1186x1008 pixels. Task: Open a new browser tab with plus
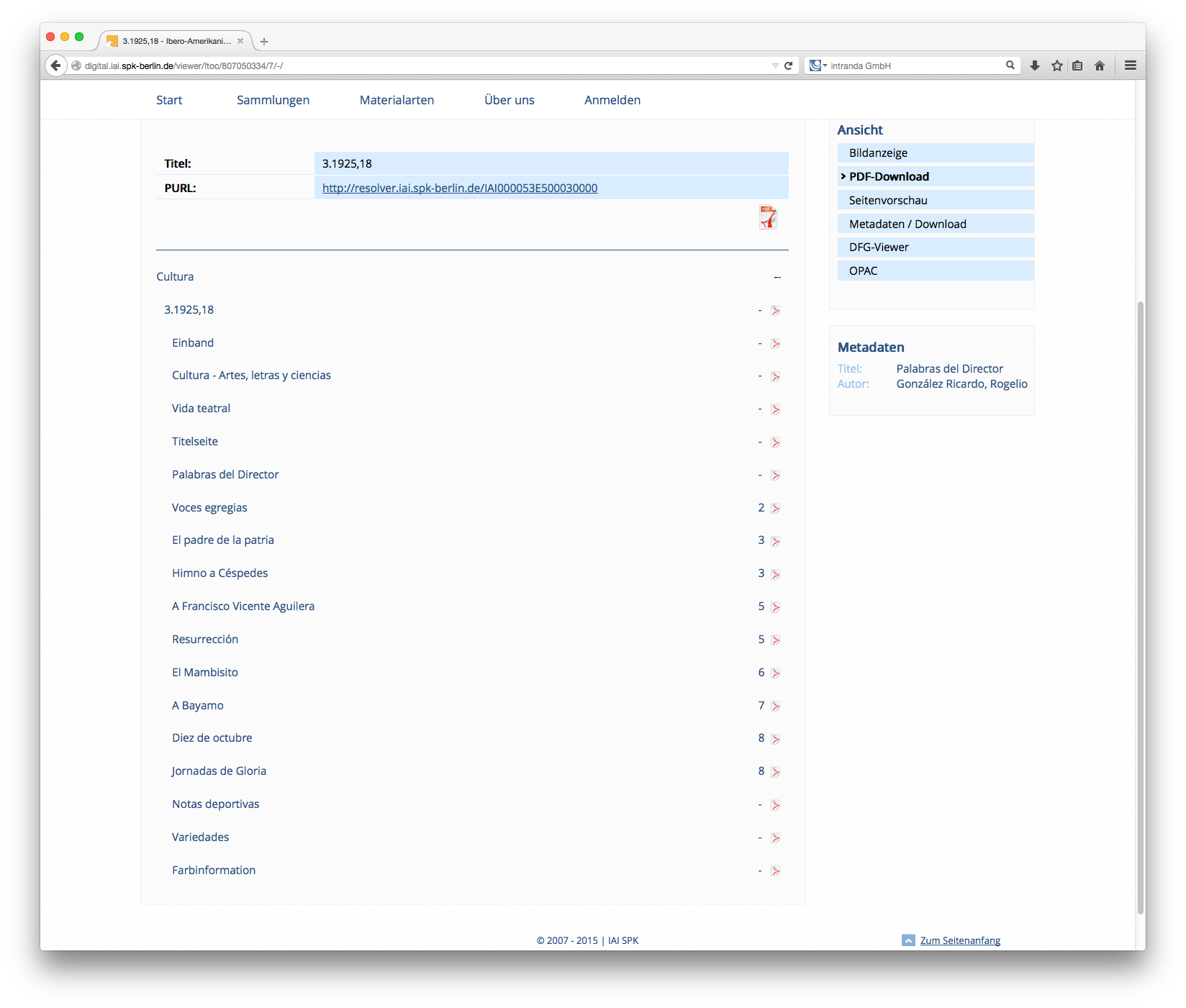click(264, 41)
